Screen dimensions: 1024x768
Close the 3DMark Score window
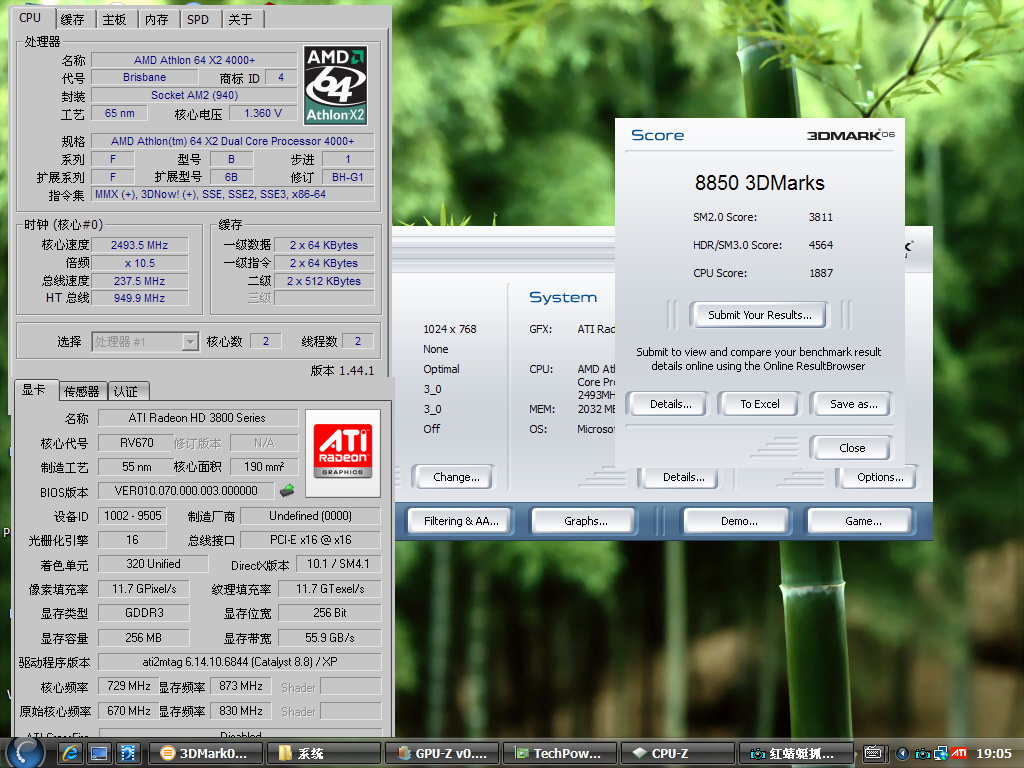click(x=852, y=448)
